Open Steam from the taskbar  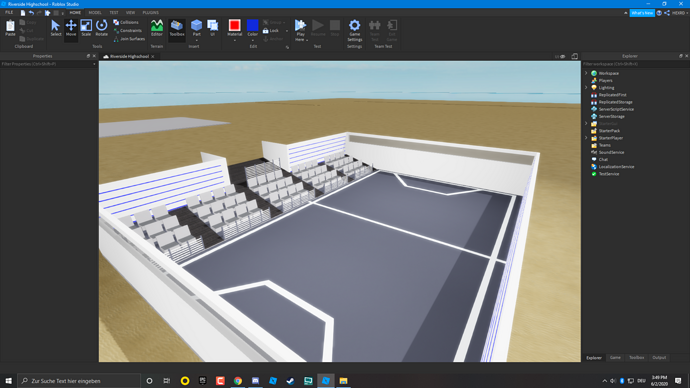click(290, 381)
